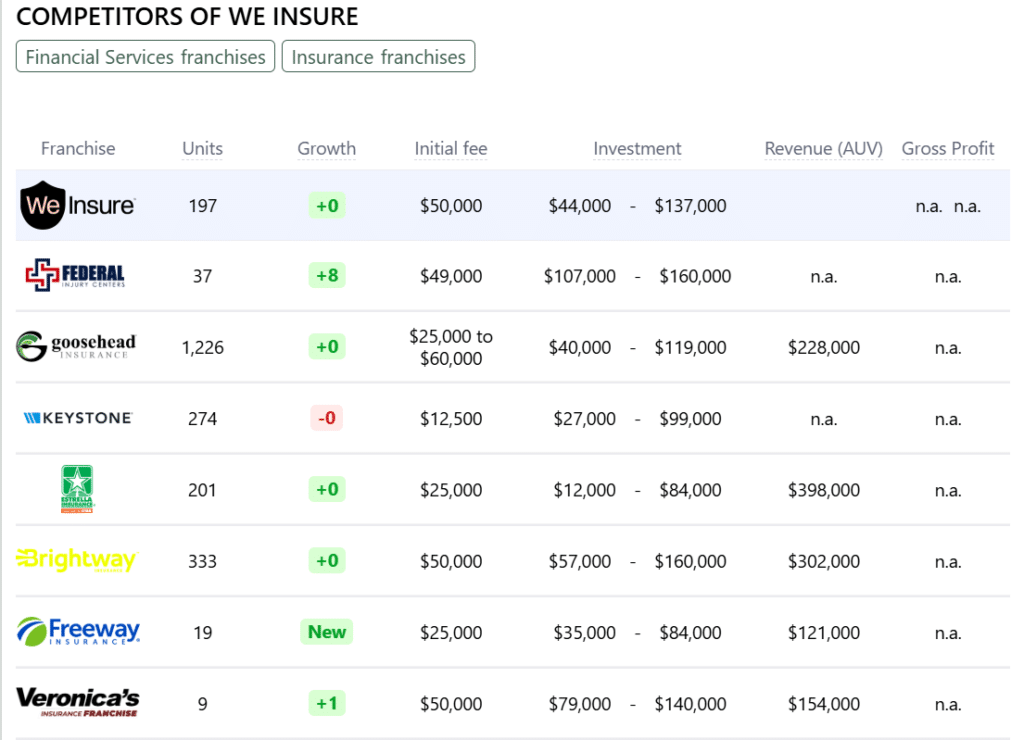Click the +1 growth badge for Veronica's
The image size is (1024, 740).
point(327,703)
